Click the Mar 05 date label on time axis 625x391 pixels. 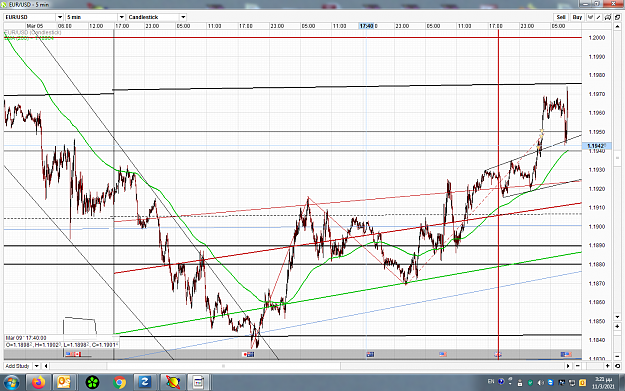pyautogui.click(x=35, y=26)
